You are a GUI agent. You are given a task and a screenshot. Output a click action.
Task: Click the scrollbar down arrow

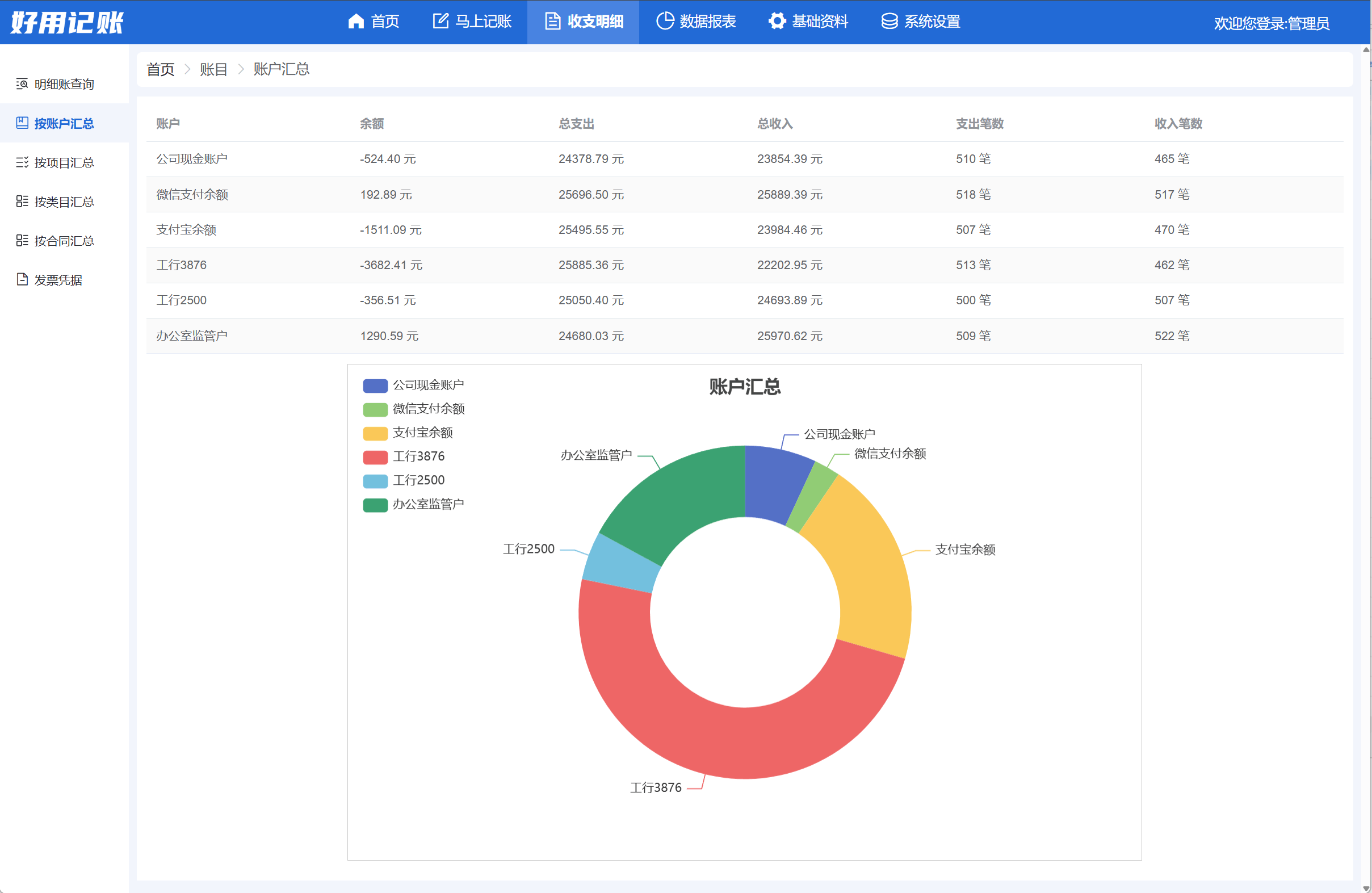click(1366, 888)
